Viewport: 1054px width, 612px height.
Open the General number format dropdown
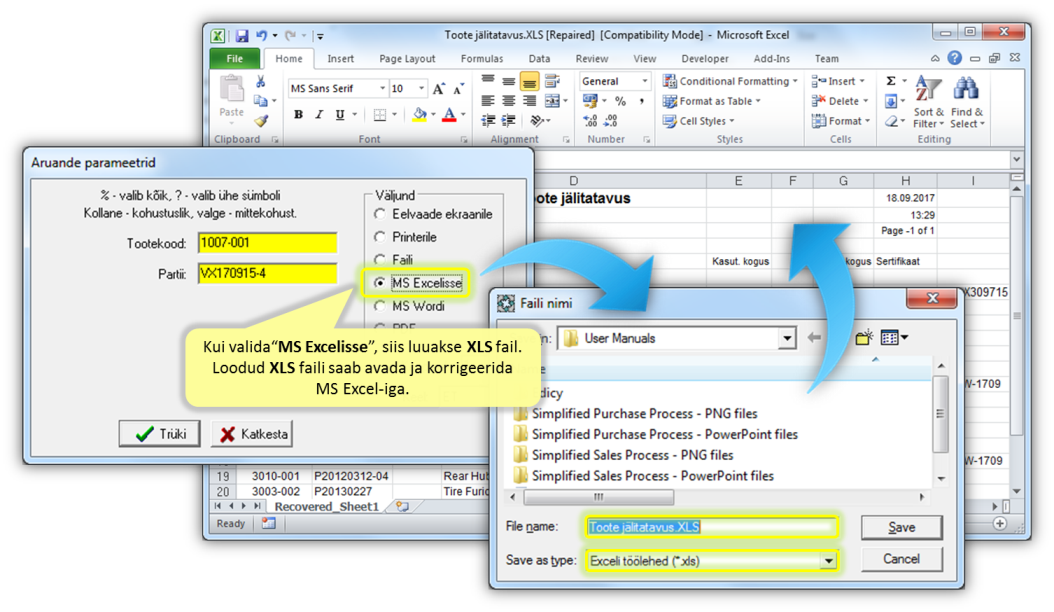[645, 81]
